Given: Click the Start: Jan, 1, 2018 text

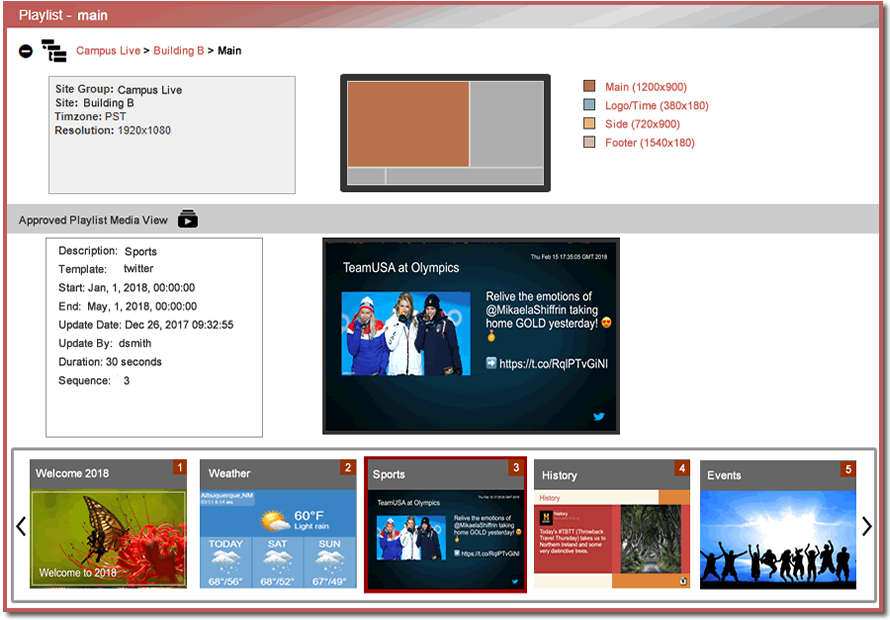Looking at the screenshot, I should [127, 288].
